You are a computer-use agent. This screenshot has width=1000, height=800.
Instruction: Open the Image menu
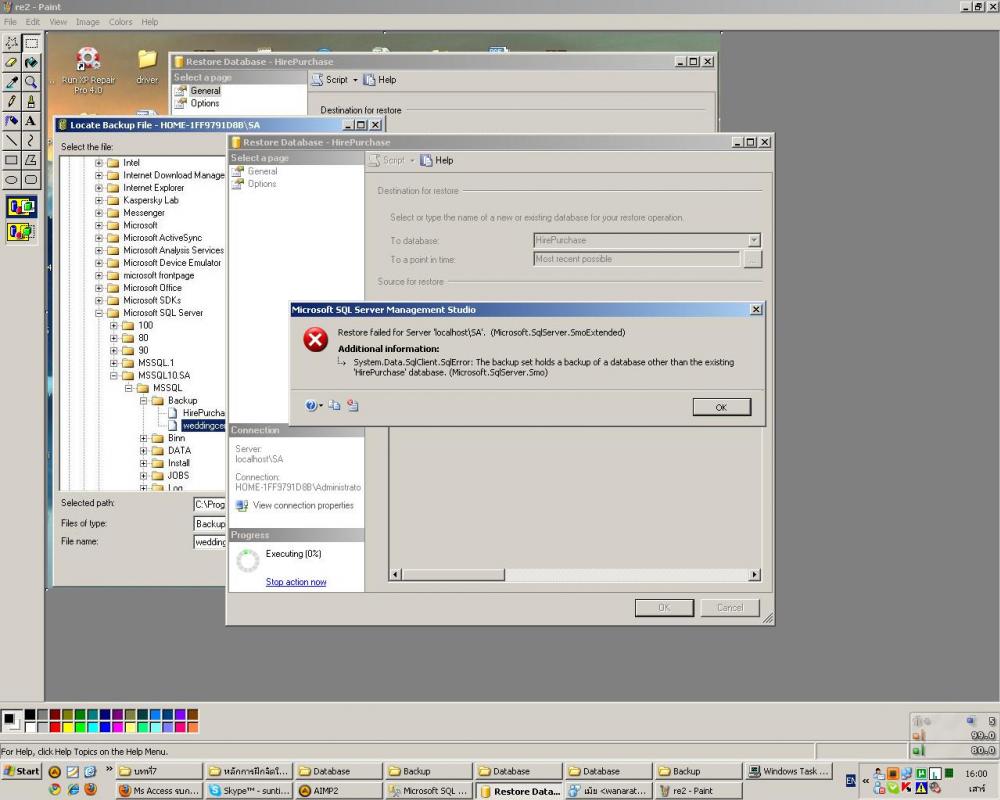click(x=87, y=22)
